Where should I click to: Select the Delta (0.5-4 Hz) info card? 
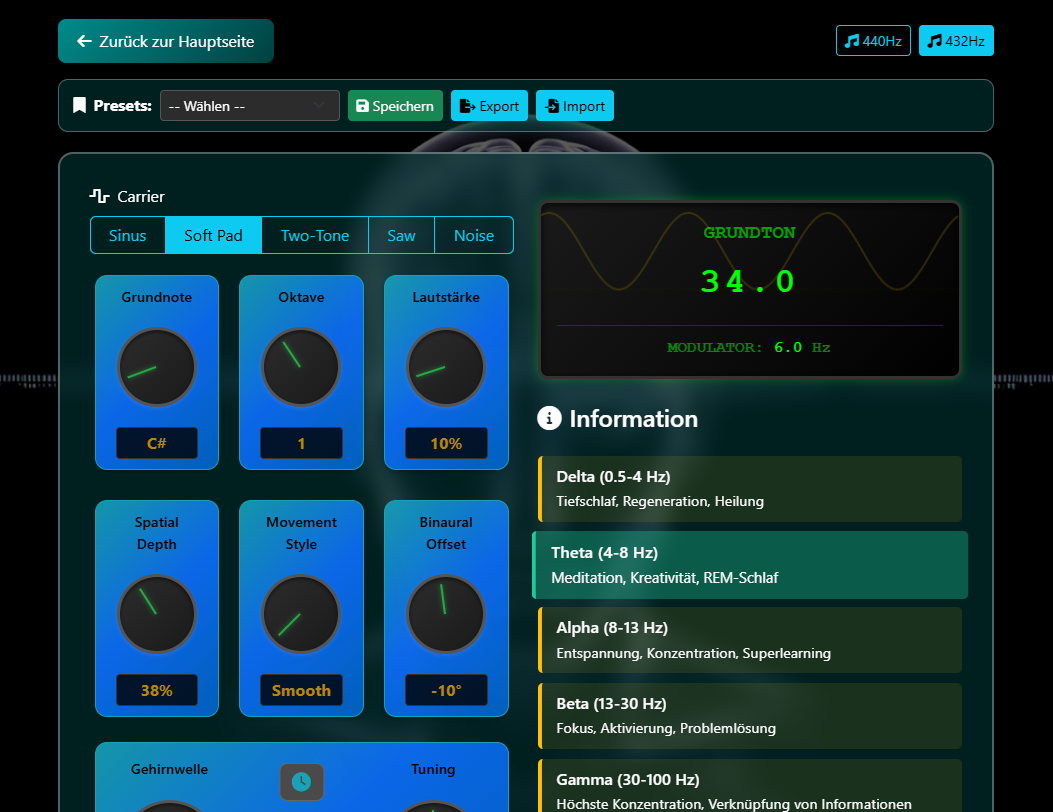click(x=750, y=489)
